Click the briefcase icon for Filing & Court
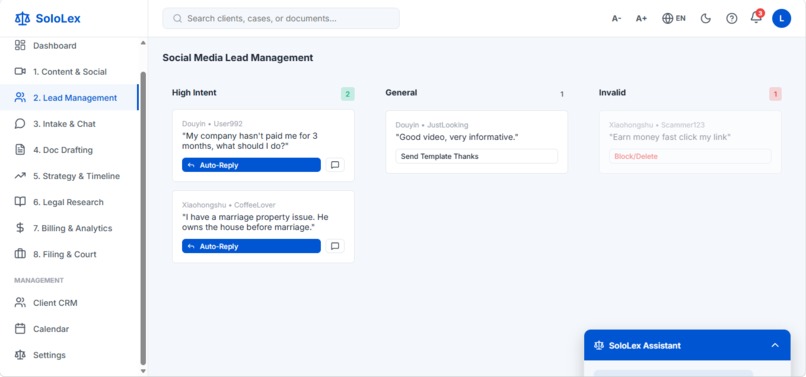806x377 pixels. (x=20, y=254)
